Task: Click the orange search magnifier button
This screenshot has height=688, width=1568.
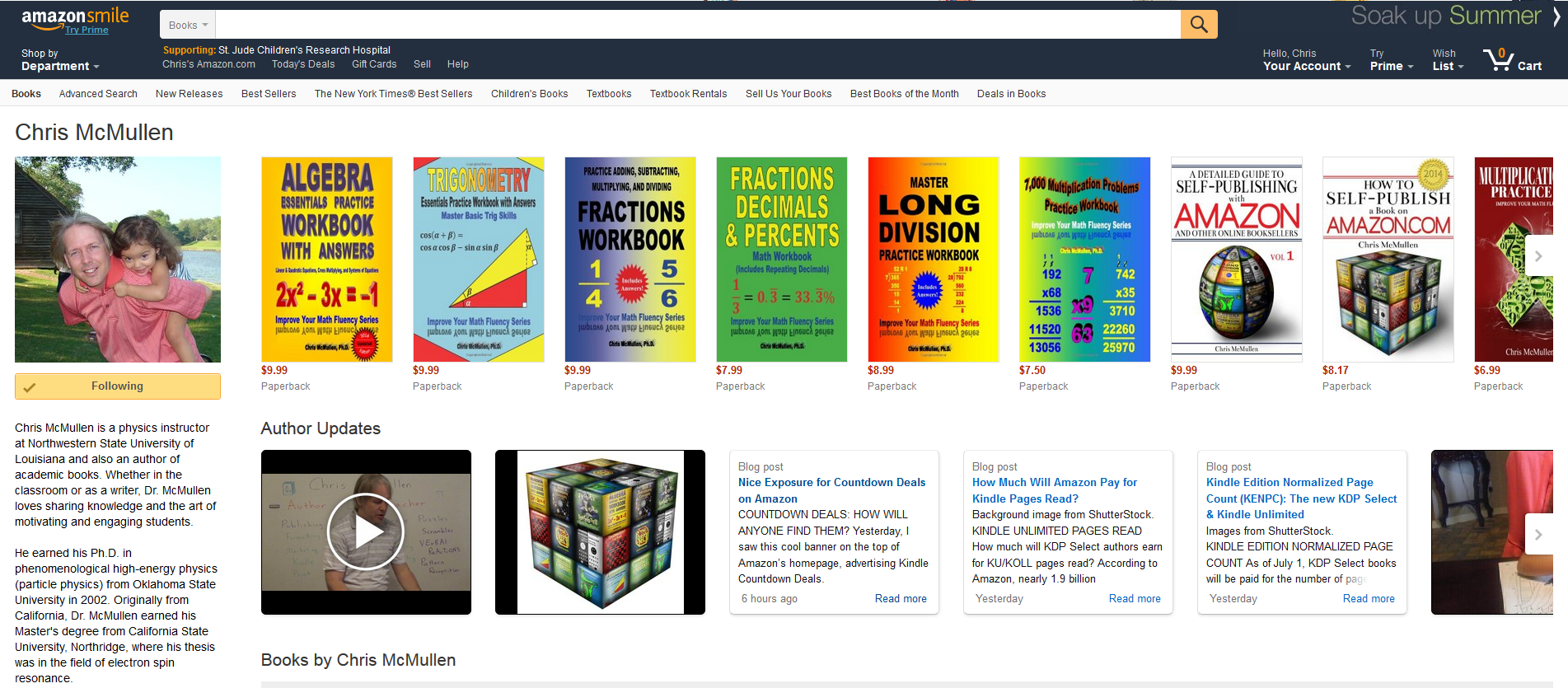Action: click(1198, 25)
